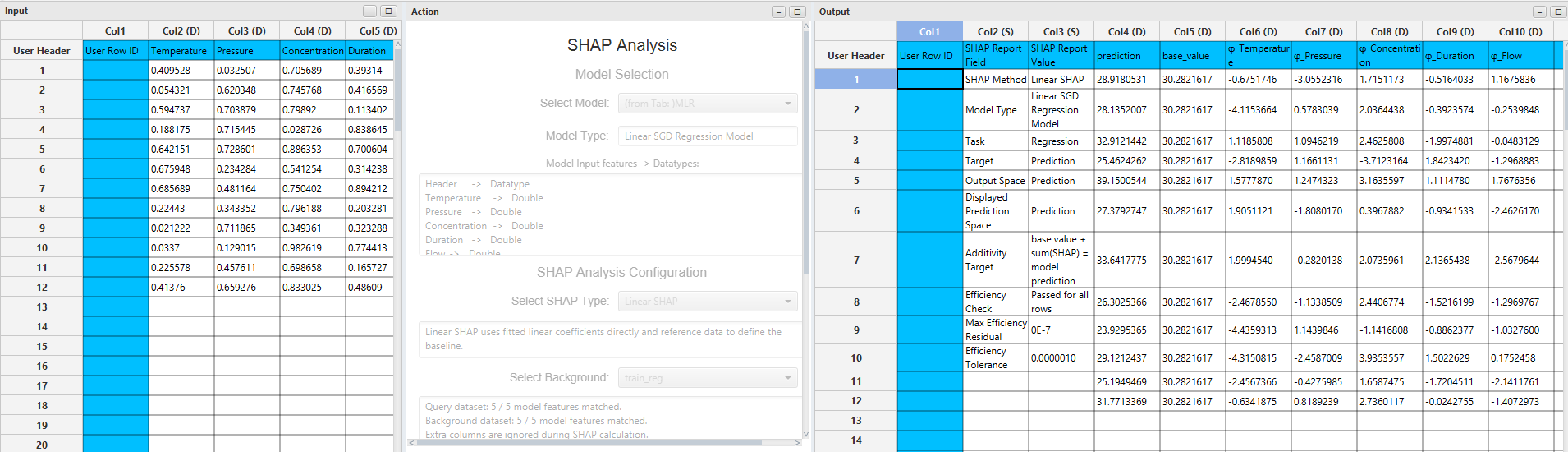Click the prediction header cell in Output
This screenshot has height=452, width=1568.
tap(1127, 55)
